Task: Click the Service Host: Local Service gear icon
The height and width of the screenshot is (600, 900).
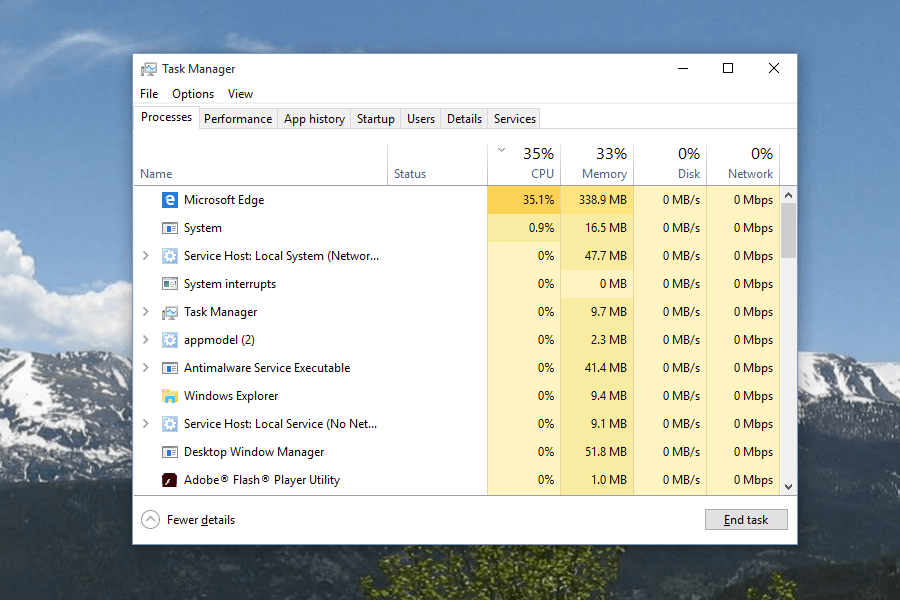Action: click(169, 424)
